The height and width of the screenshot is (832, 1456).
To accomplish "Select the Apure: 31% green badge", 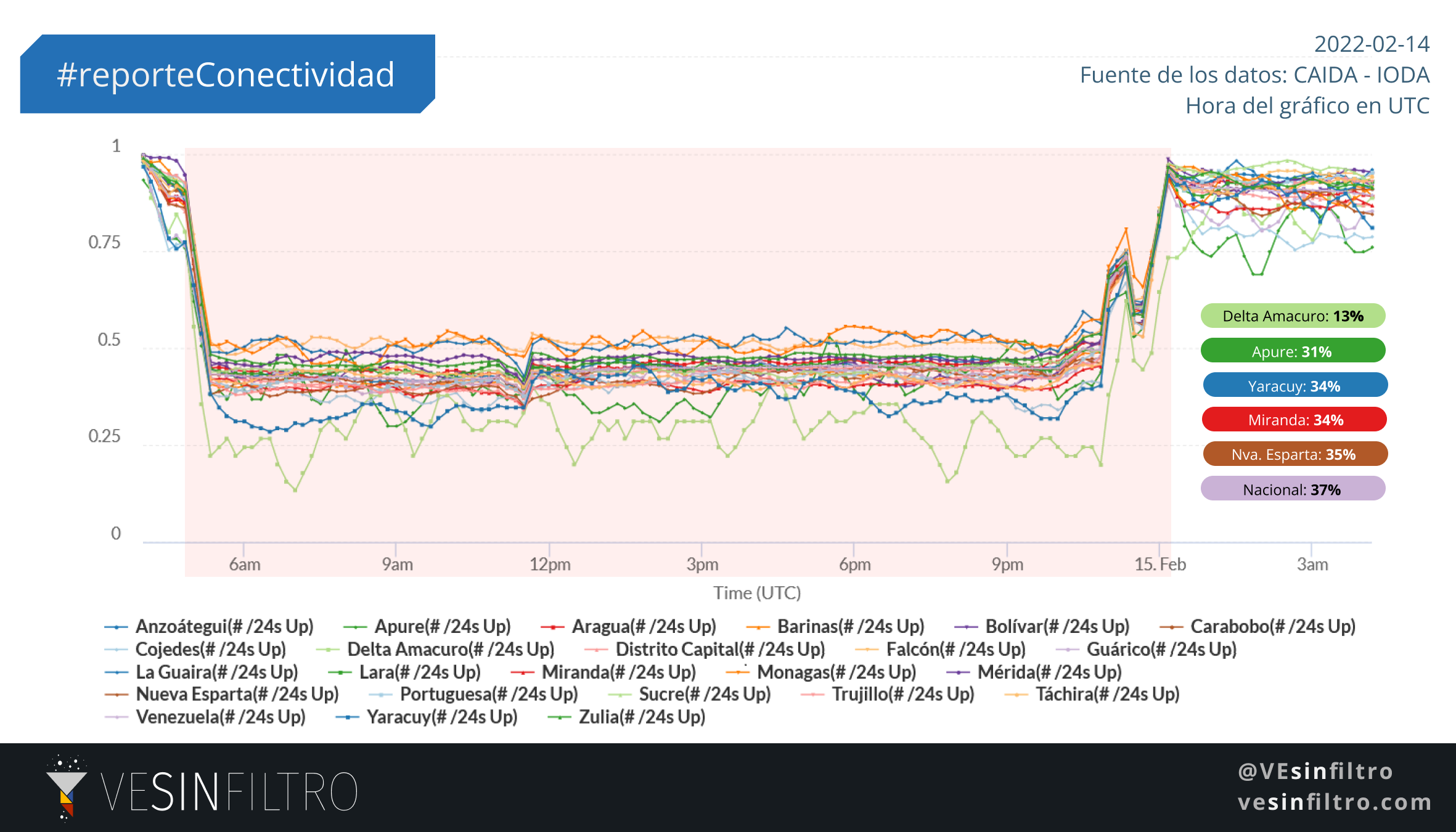I will [x=1293, y=351].
